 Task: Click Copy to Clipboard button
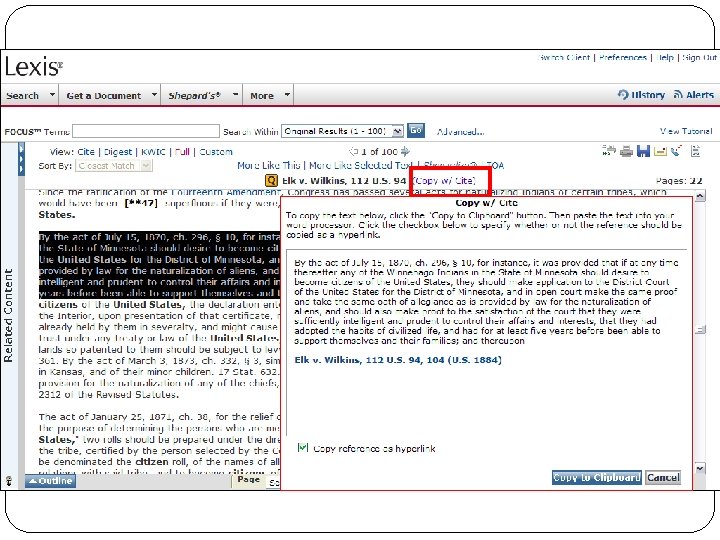tap(596, 478)
